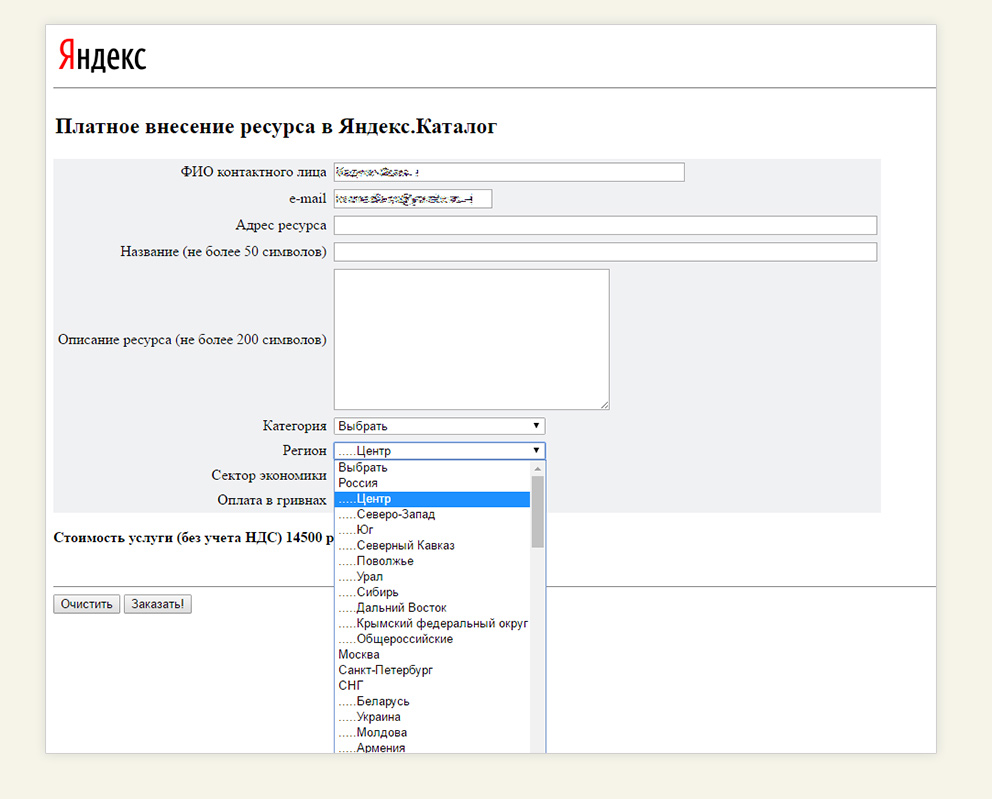Select '.....Беларусь' region option
Image resolution: width=992 pixels, height=799 pixels.
(432, 702)
